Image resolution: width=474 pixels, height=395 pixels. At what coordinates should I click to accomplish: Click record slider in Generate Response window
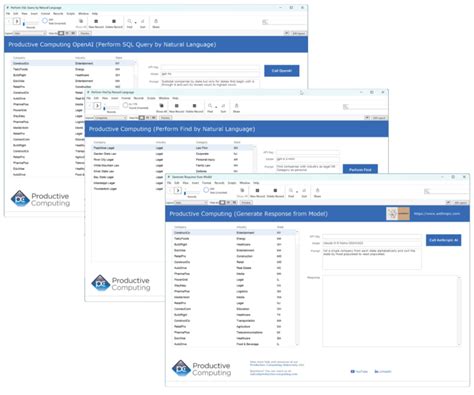[x=192, y=193]
